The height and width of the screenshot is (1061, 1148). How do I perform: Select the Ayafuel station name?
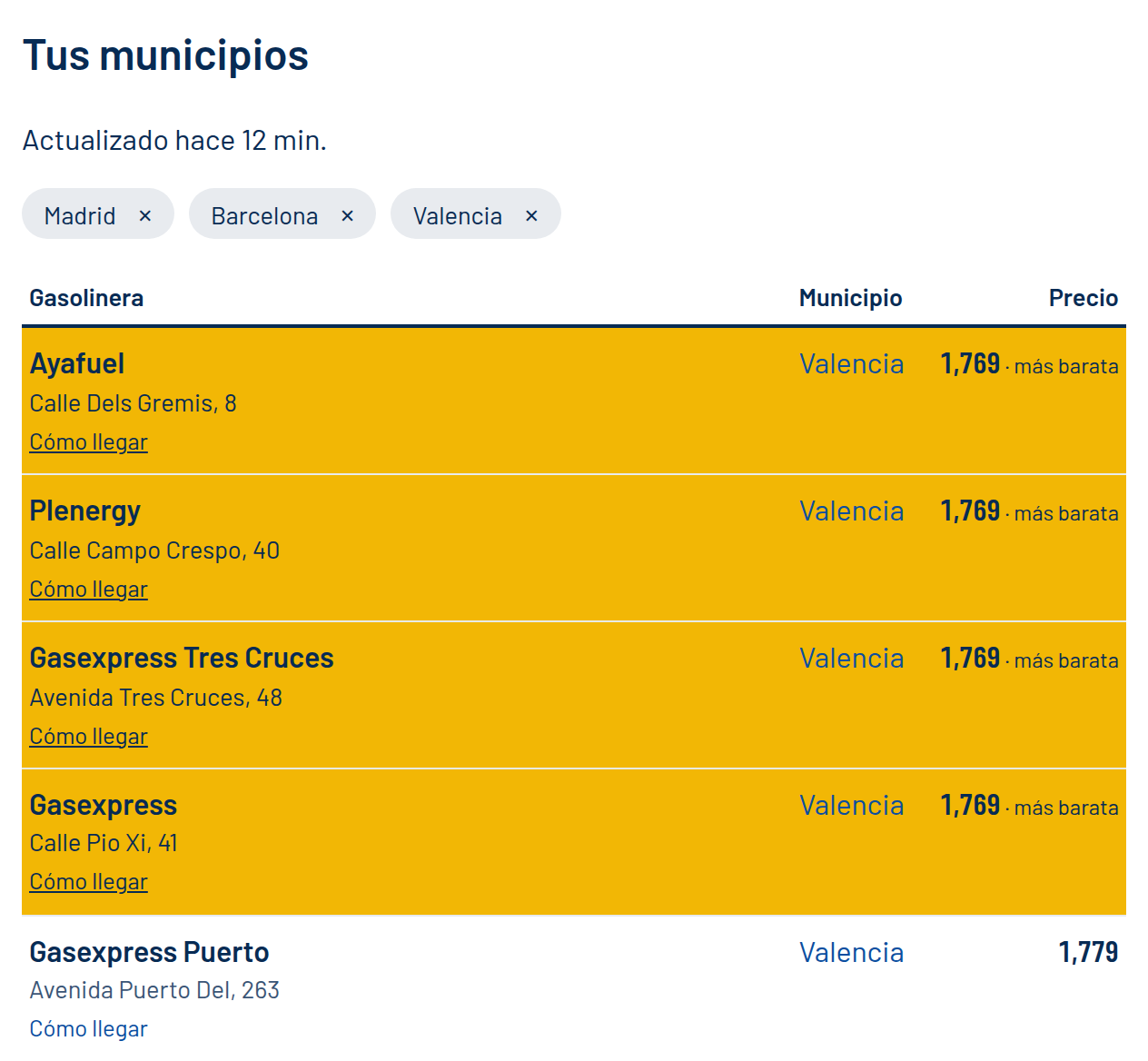(77, 364)
